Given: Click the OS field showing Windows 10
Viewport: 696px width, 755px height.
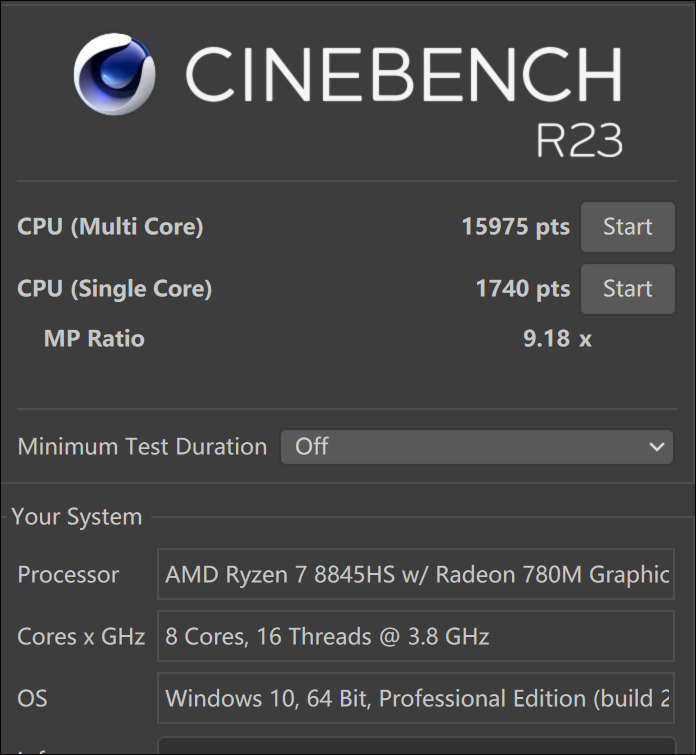Looking at the screenshot, I should click(x=415, y=698).
